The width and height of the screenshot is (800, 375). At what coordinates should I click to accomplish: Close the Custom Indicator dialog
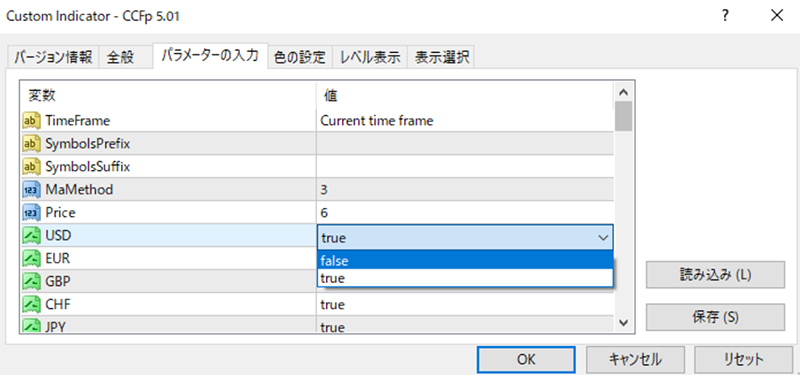click(777, 16)
